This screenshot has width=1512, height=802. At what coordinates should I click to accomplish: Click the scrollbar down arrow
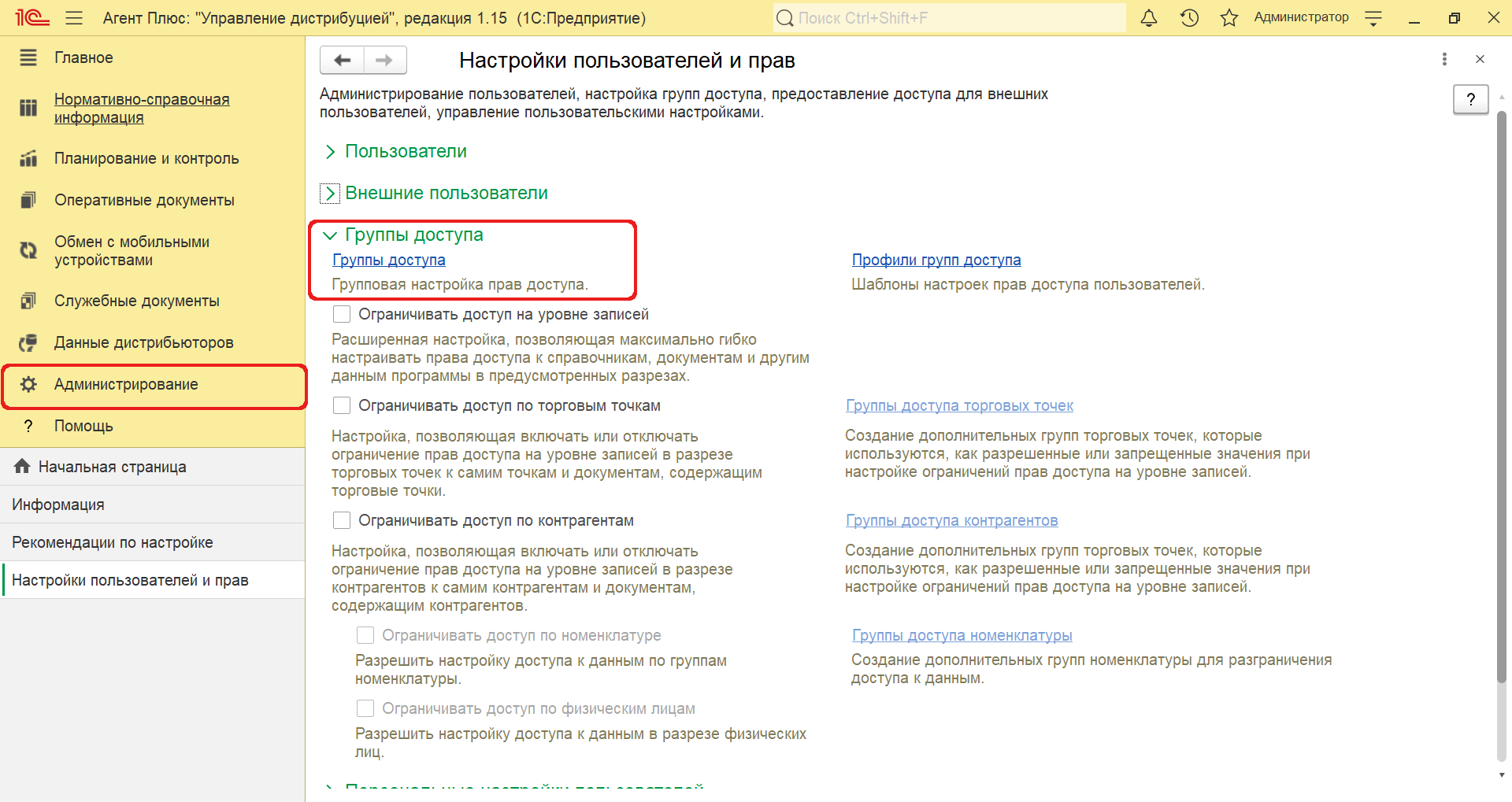(1501, 774)
